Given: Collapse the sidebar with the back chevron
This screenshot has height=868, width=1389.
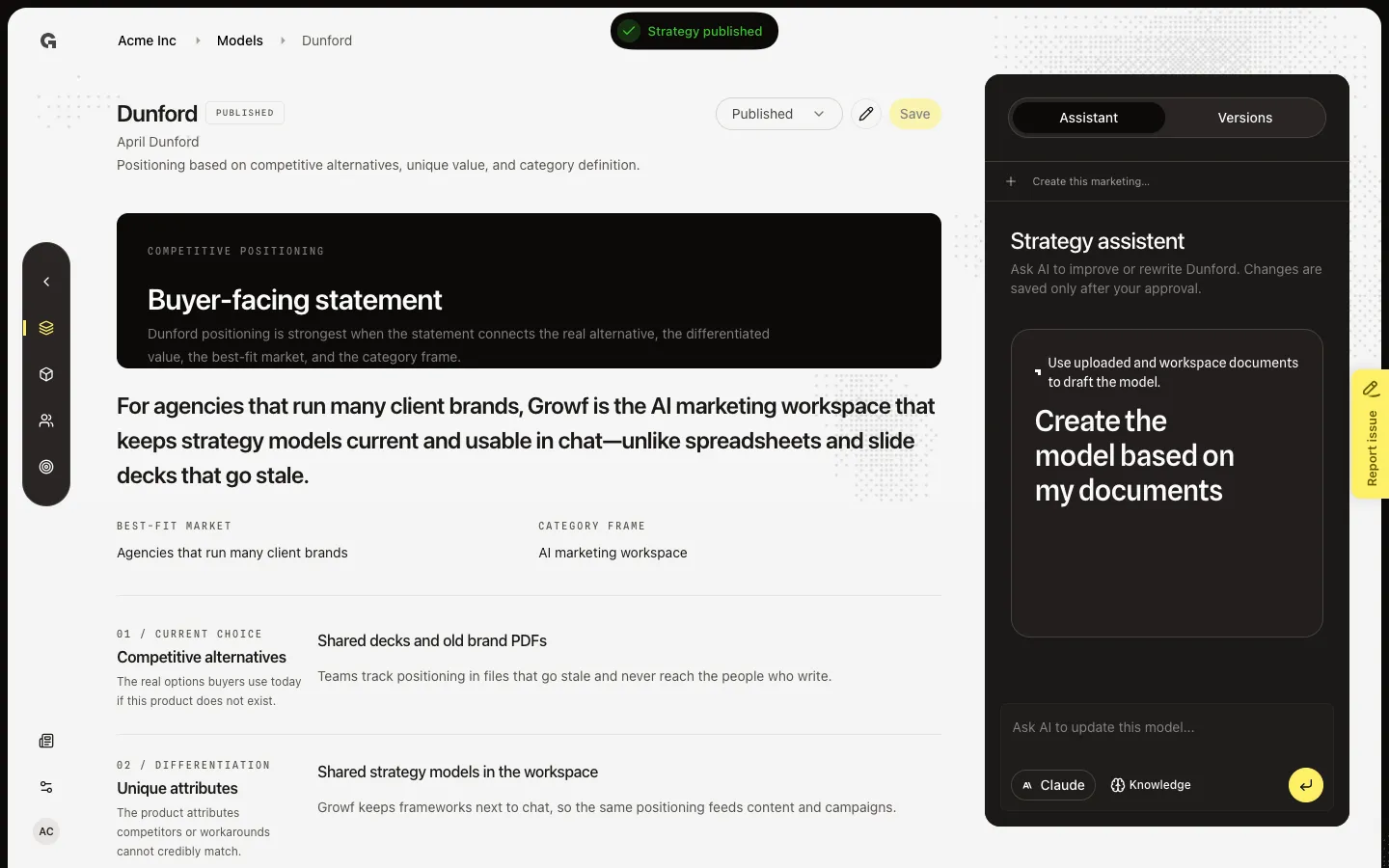Looking at the screenshot, I should 46,282.
